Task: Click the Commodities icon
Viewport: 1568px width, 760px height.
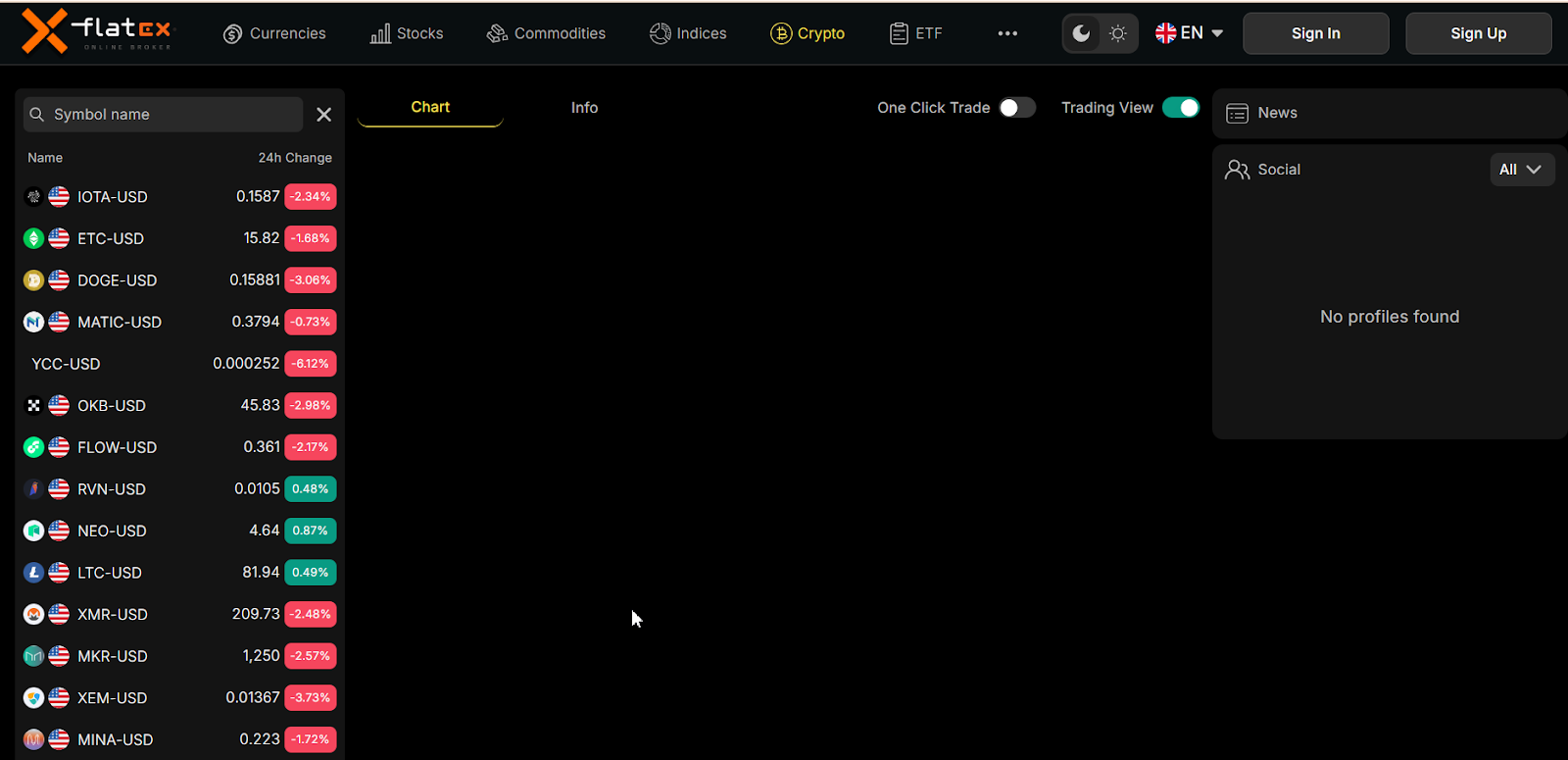Action: click(x=497, y=34)
